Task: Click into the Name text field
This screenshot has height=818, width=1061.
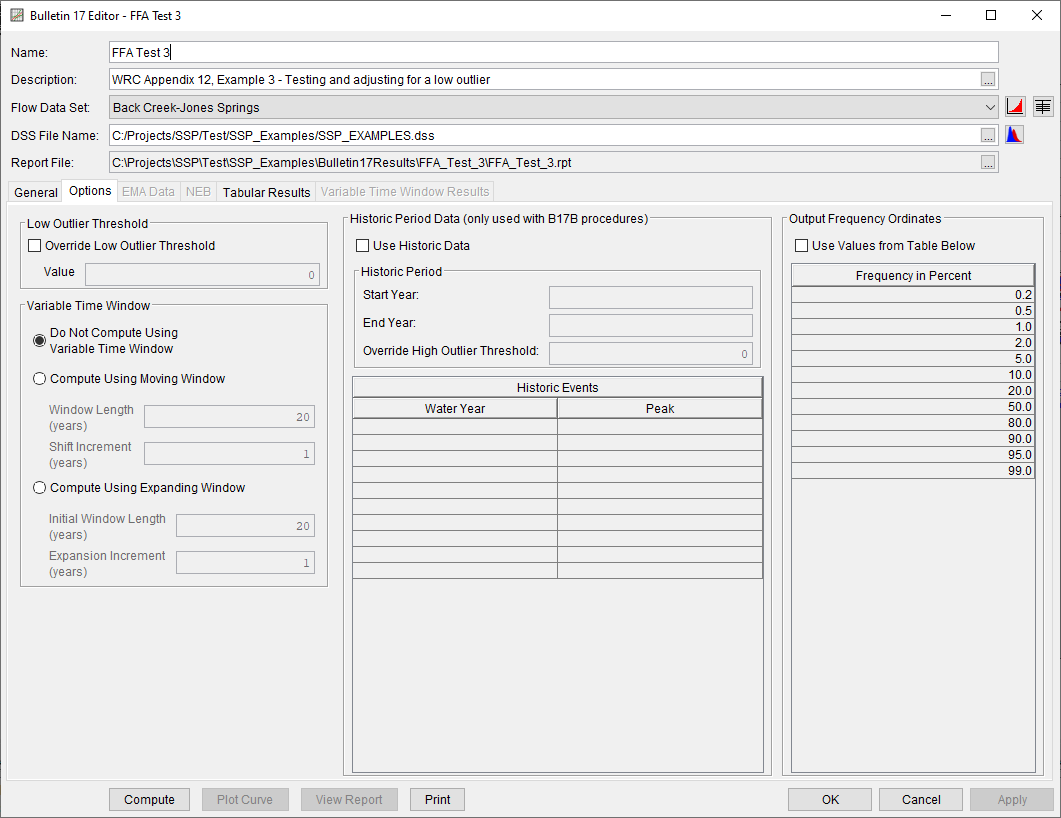Action: [554, 53]
